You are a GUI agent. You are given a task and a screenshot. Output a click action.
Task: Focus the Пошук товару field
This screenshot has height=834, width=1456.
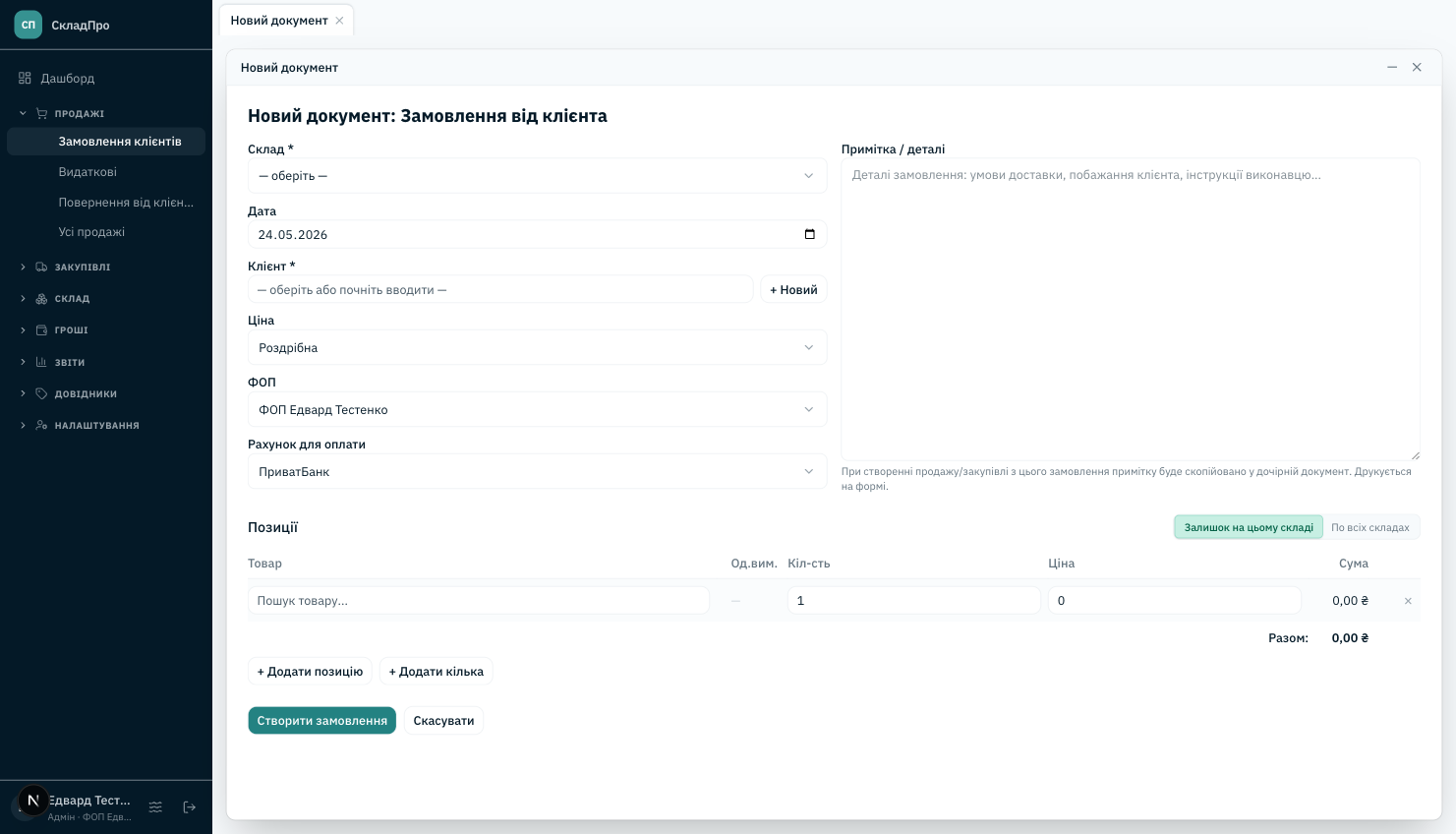coord(479,601)
